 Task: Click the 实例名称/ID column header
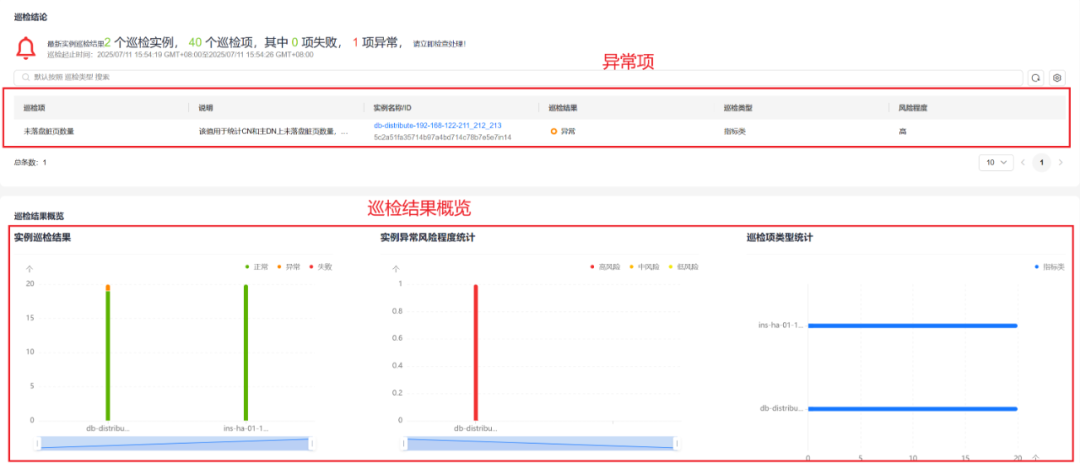[x=392, y=108]
